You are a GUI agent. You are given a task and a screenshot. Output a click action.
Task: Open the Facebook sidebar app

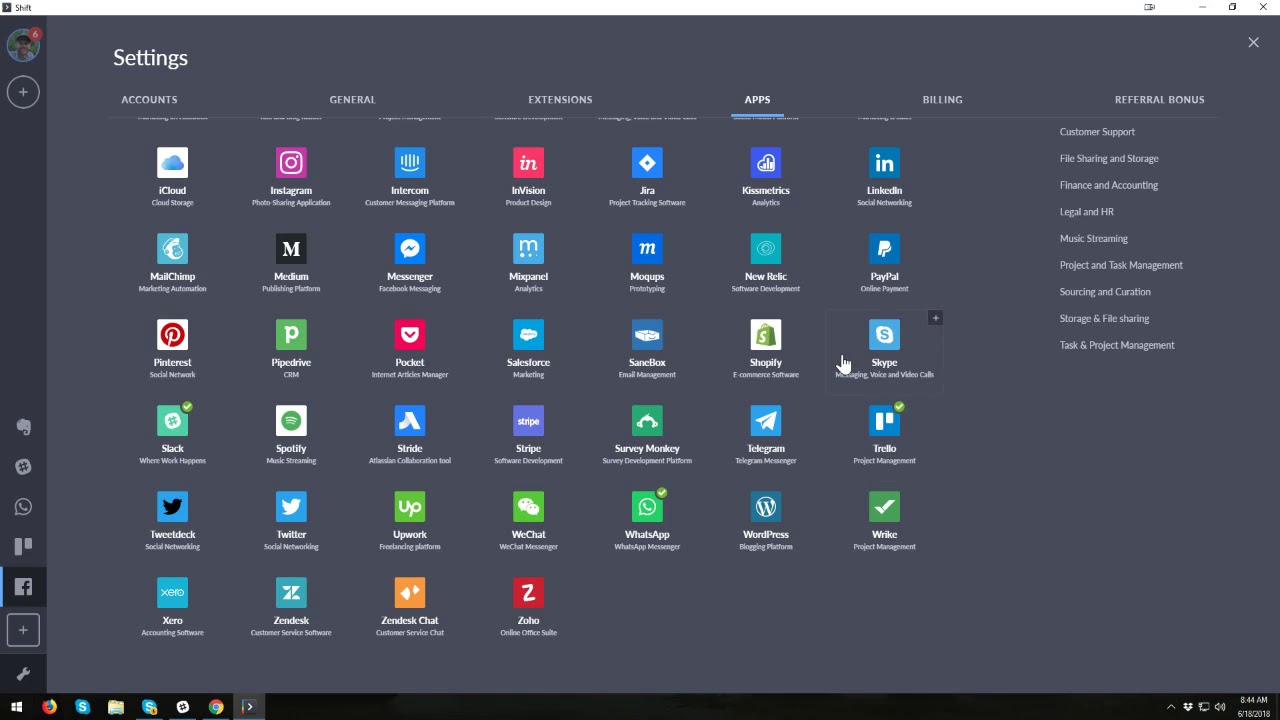tap(23, 587)
